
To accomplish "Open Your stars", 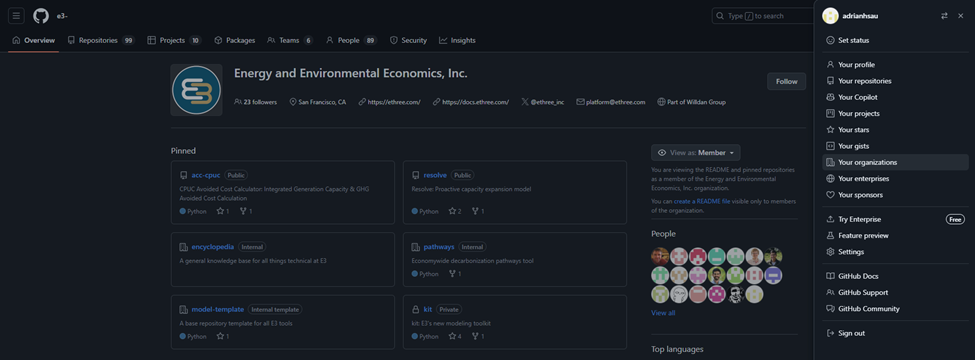I will coord(895,130).
